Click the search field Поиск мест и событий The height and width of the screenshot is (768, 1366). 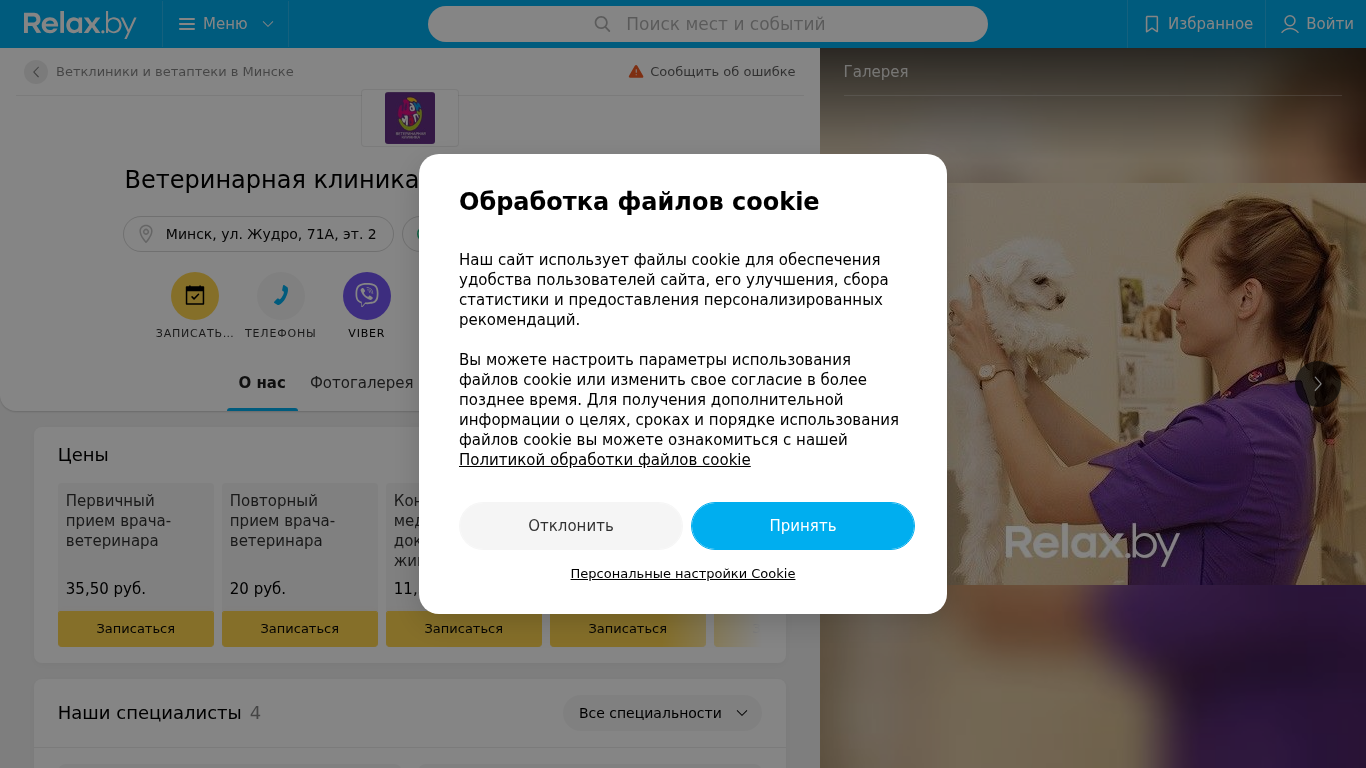click(708, 24)
